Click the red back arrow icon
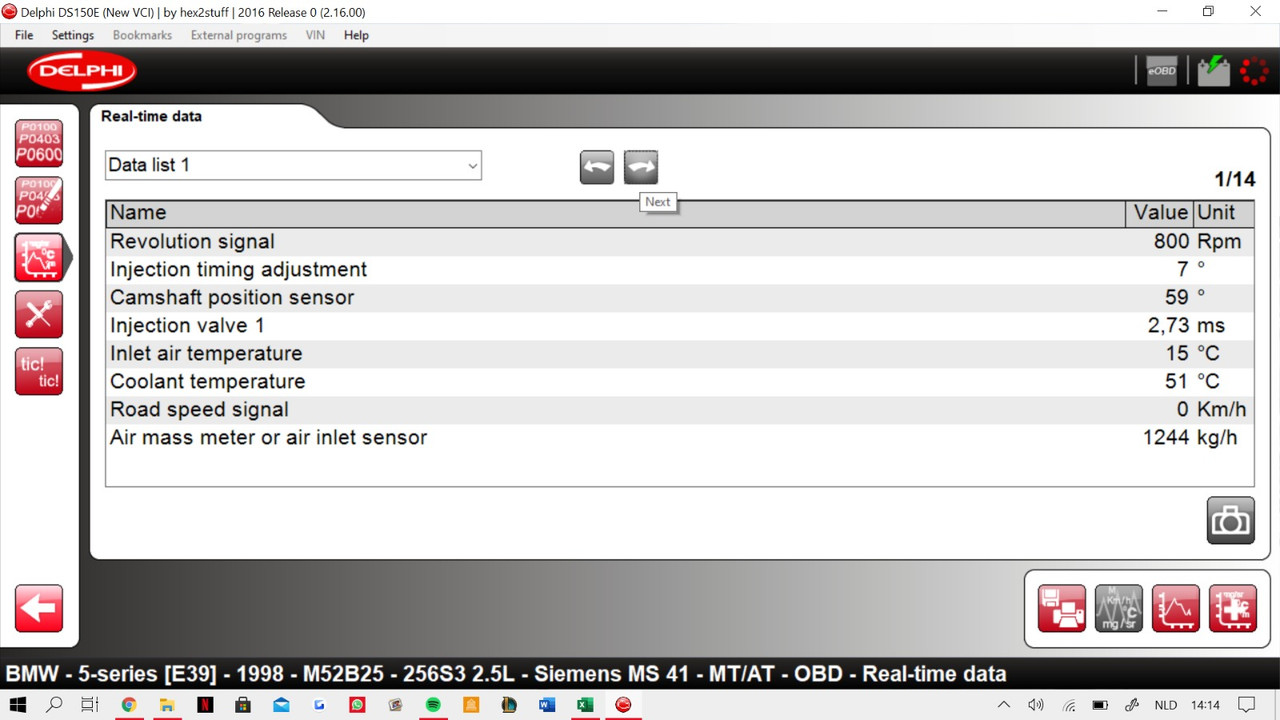 pyautogui.click(x=39, y=608)
